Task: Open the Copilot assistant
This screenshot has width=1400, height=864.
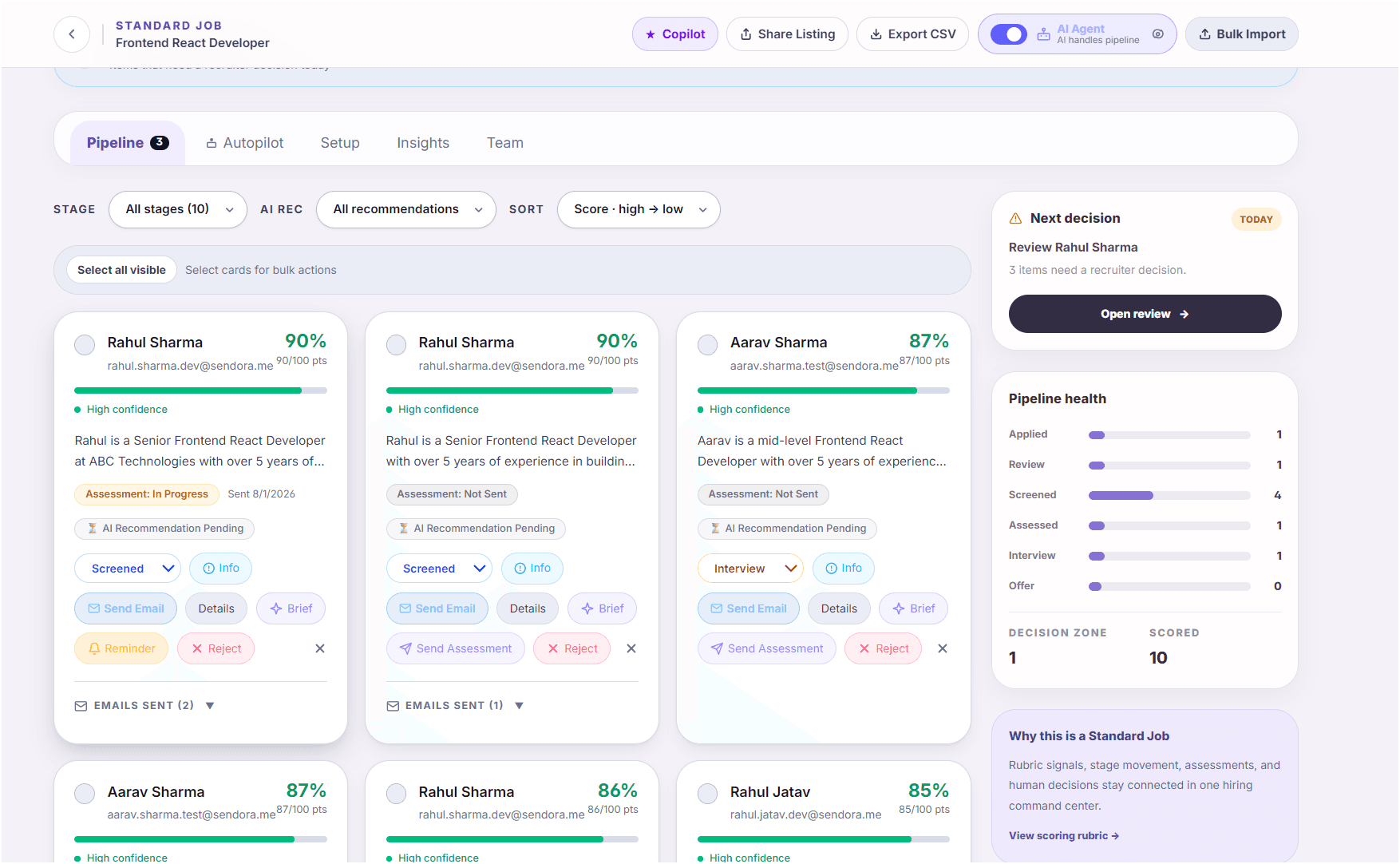Action: tap(675, 34)
